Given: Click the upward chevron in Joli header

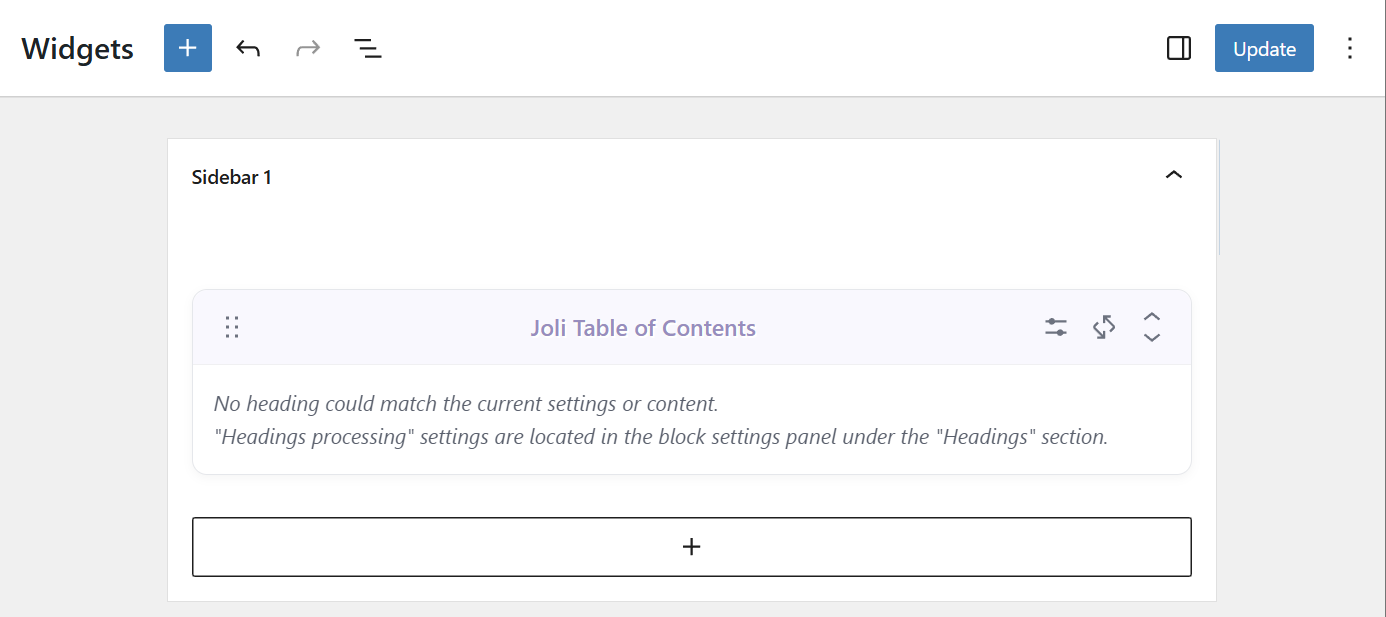Looking at the screenshot, I should pyautogui.click(x=1152, y=317).
